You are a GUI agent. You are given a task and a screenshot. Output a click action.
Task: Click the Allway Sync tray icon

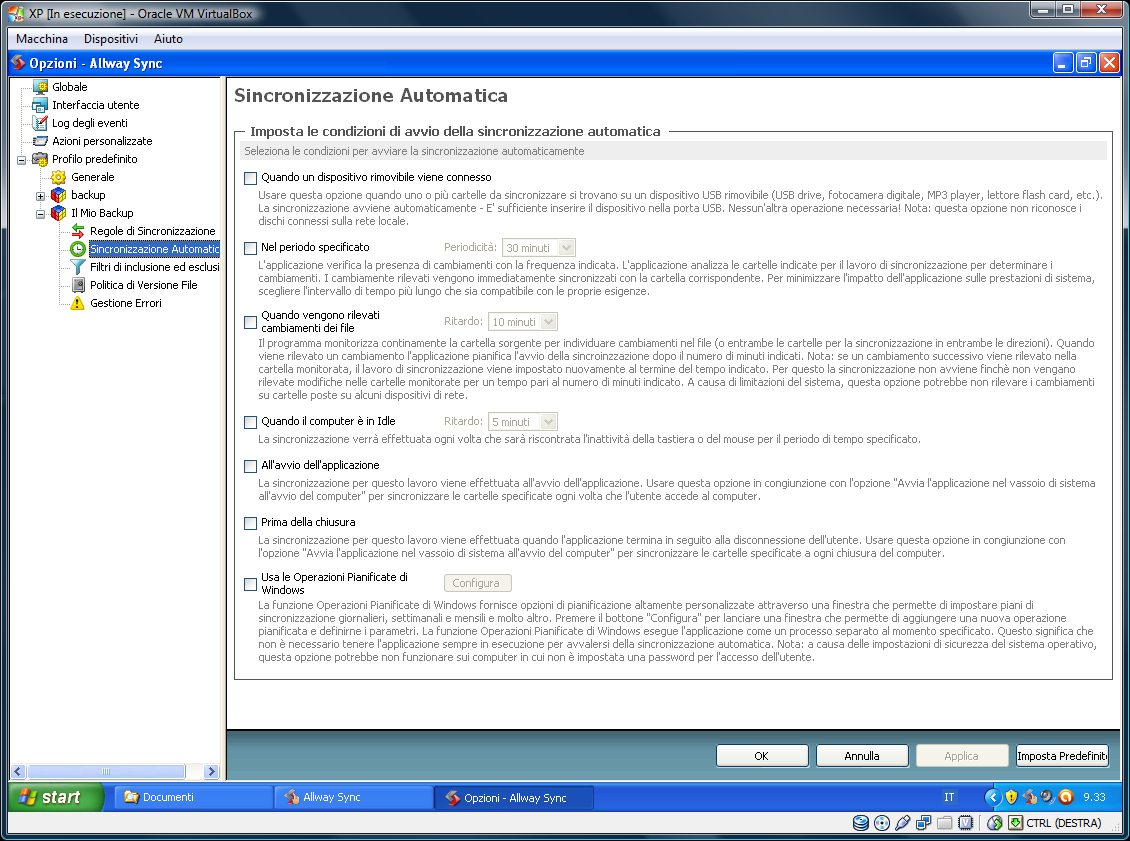(x=1030, y=797)
